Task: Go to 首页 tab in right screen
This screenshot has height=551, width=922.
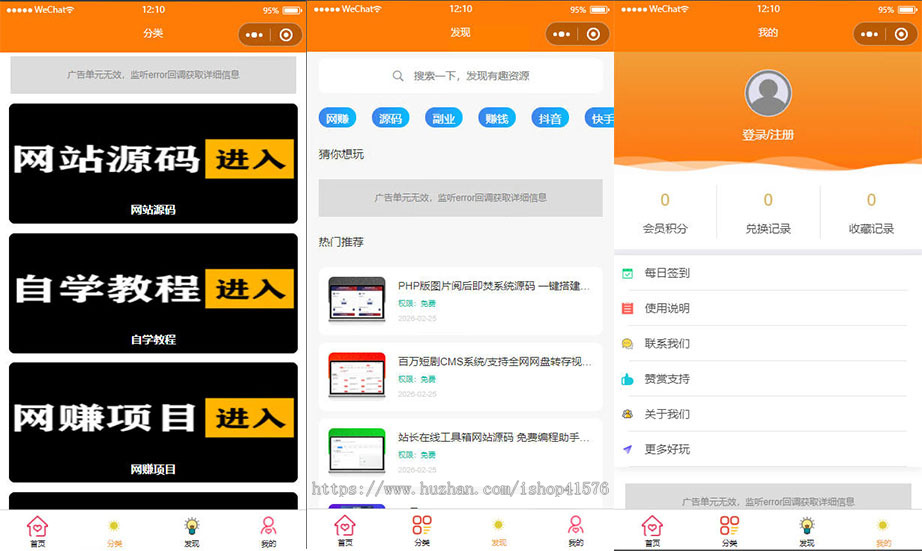Action: 652,531
